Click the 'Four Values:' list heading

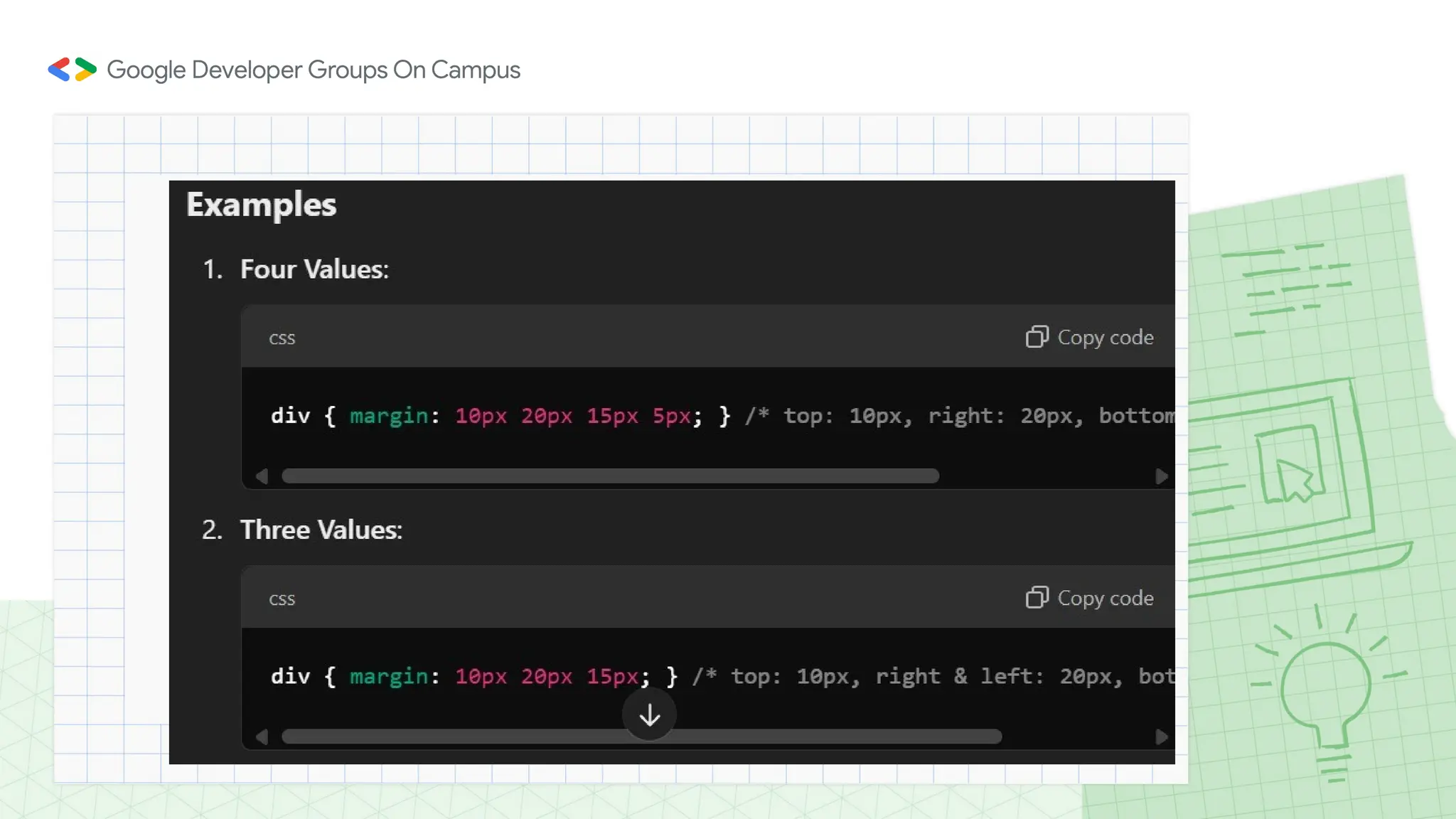(x=314, y=269)
